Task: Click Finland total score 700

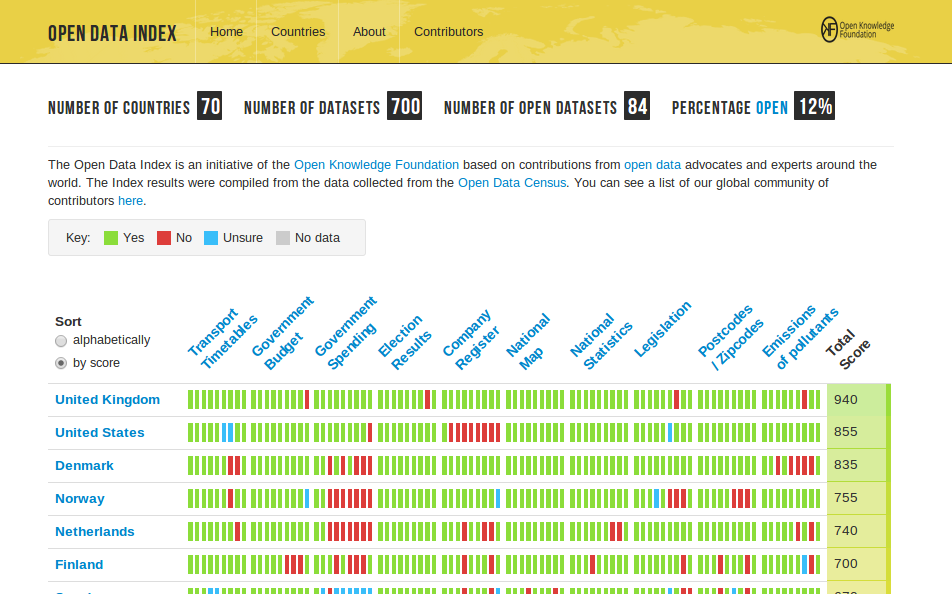Action: (846, 563)
